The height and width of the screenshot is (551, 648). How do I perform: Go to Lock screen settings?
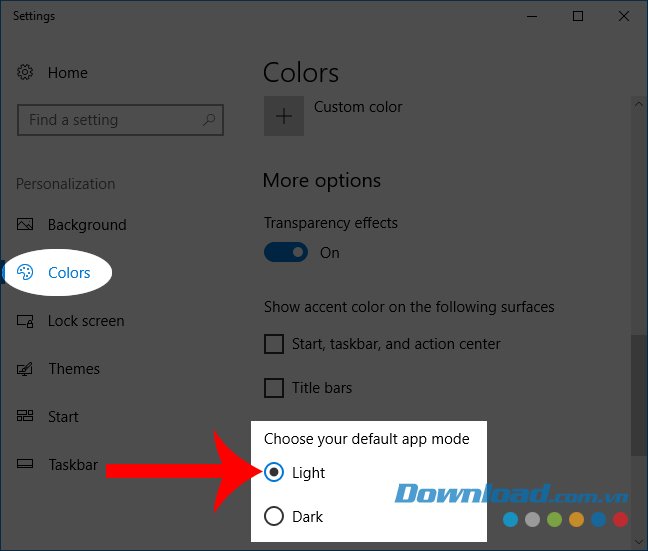click(x=86, y=321)
